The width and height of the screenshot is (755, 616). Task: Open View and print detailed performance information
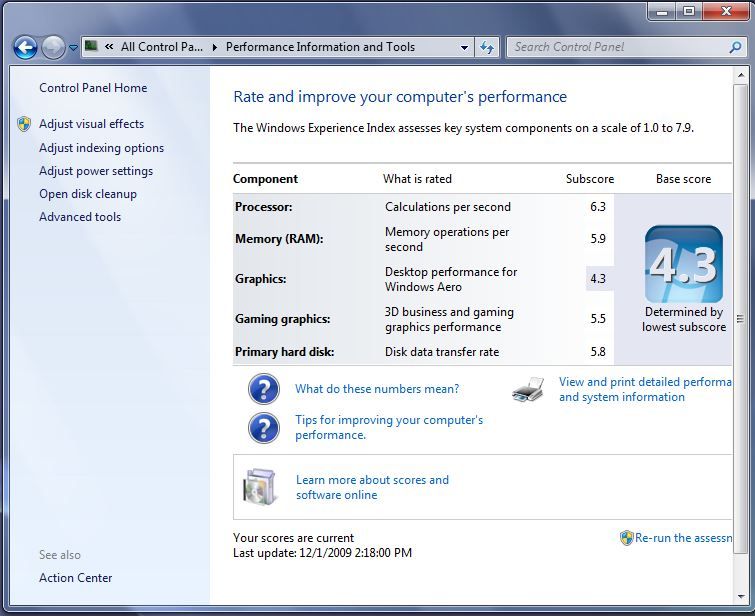(645, 389)
